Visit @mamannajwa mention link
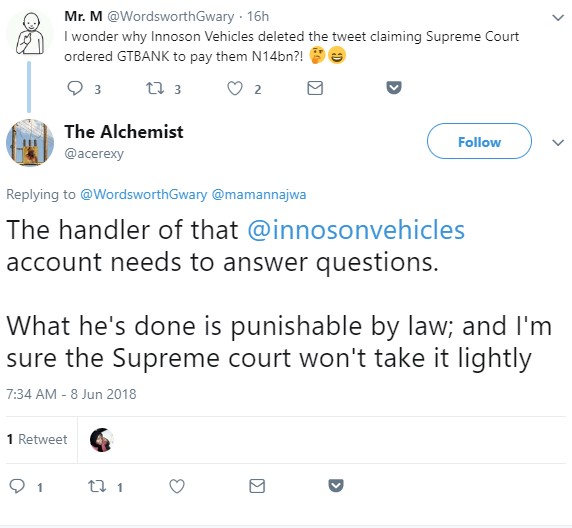The height and width of the screenshot is (528, 572). coord(259,194)
